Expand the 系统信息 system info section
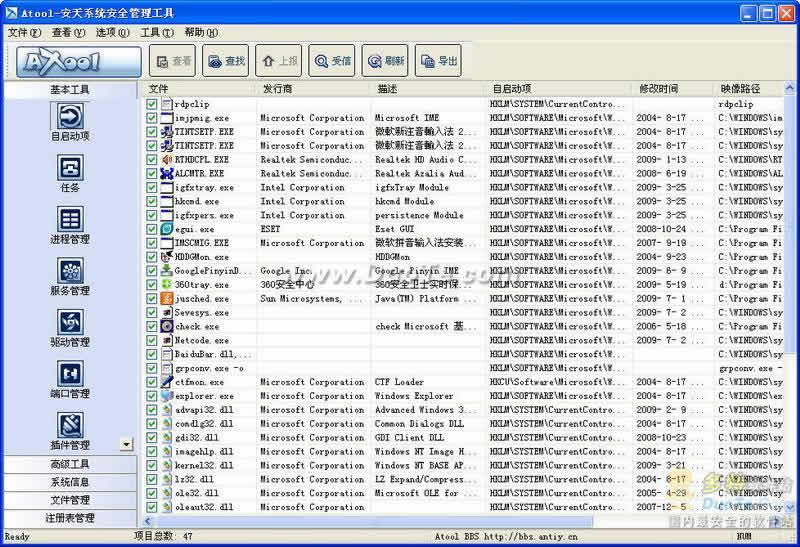Screen dimensions: 800x547 click(x=70, y=482)
